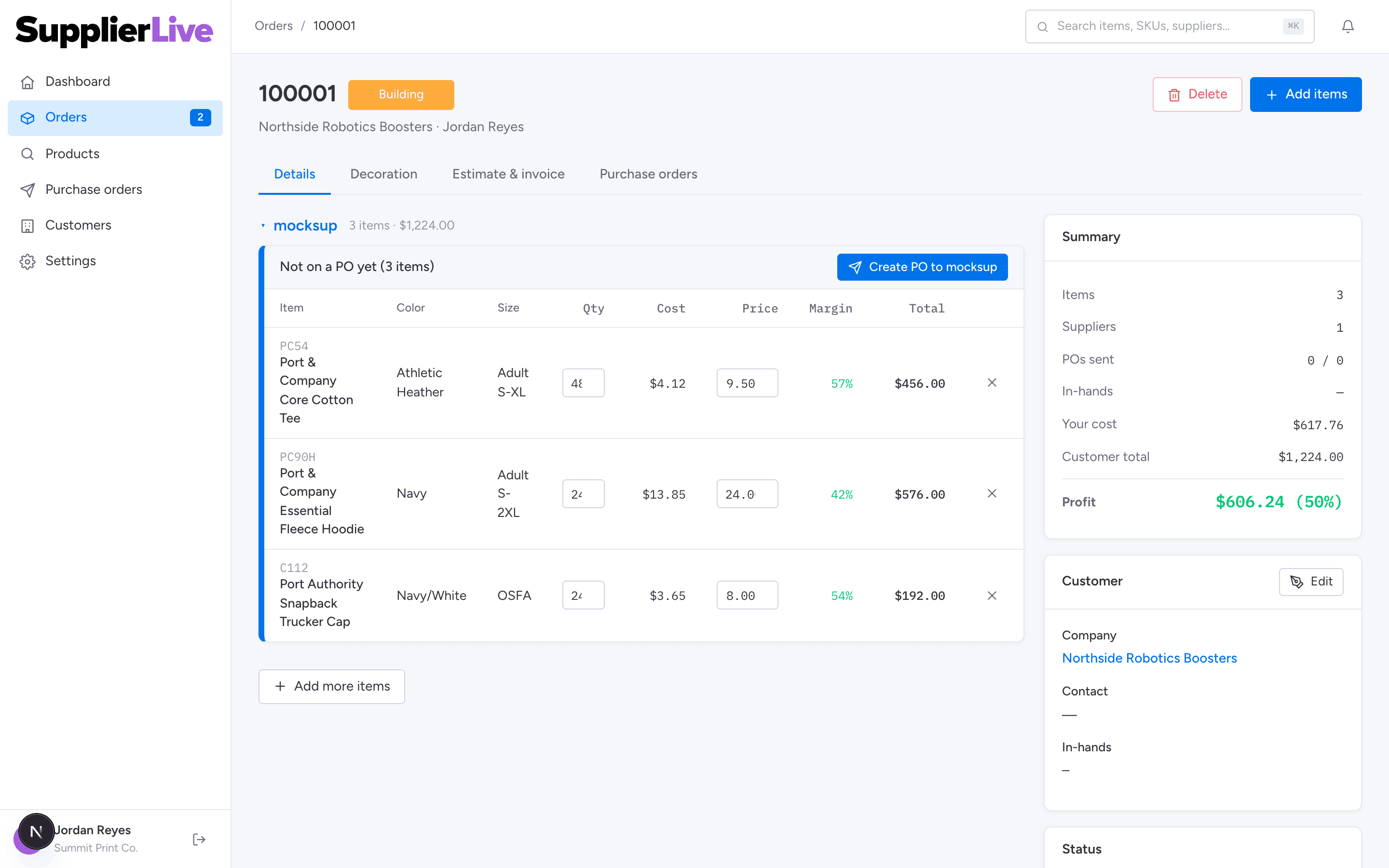The image size is (1389, 868).
Task: Click the $13.85 cost of the hoodie
Action: point(664,494)
